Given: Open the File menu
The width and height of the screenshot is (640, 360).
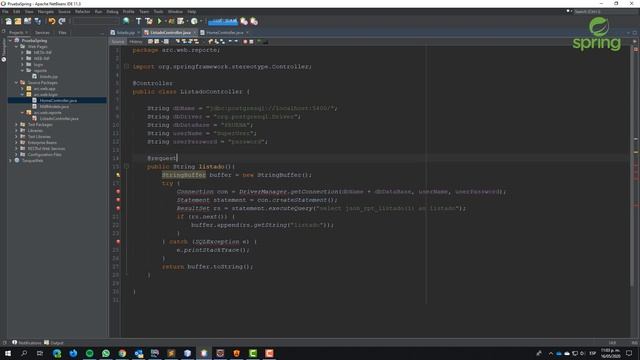Looking at the screenshot, I should click(x=5, y=12).
